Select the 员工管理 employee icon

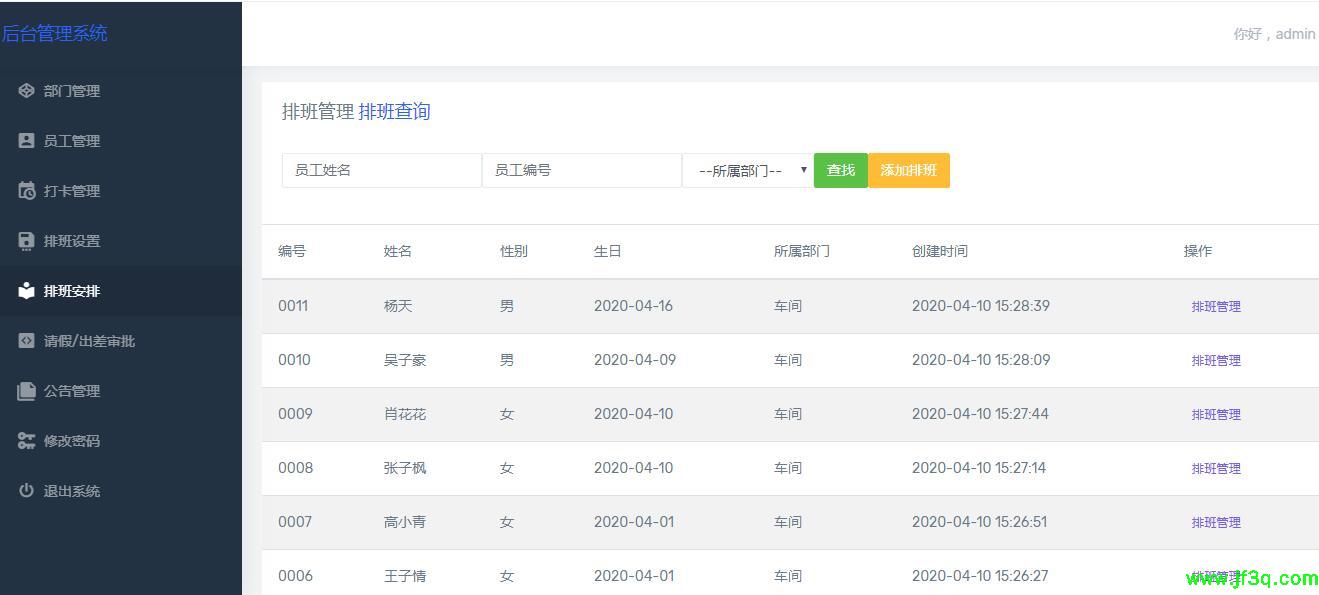coord(27,140)
